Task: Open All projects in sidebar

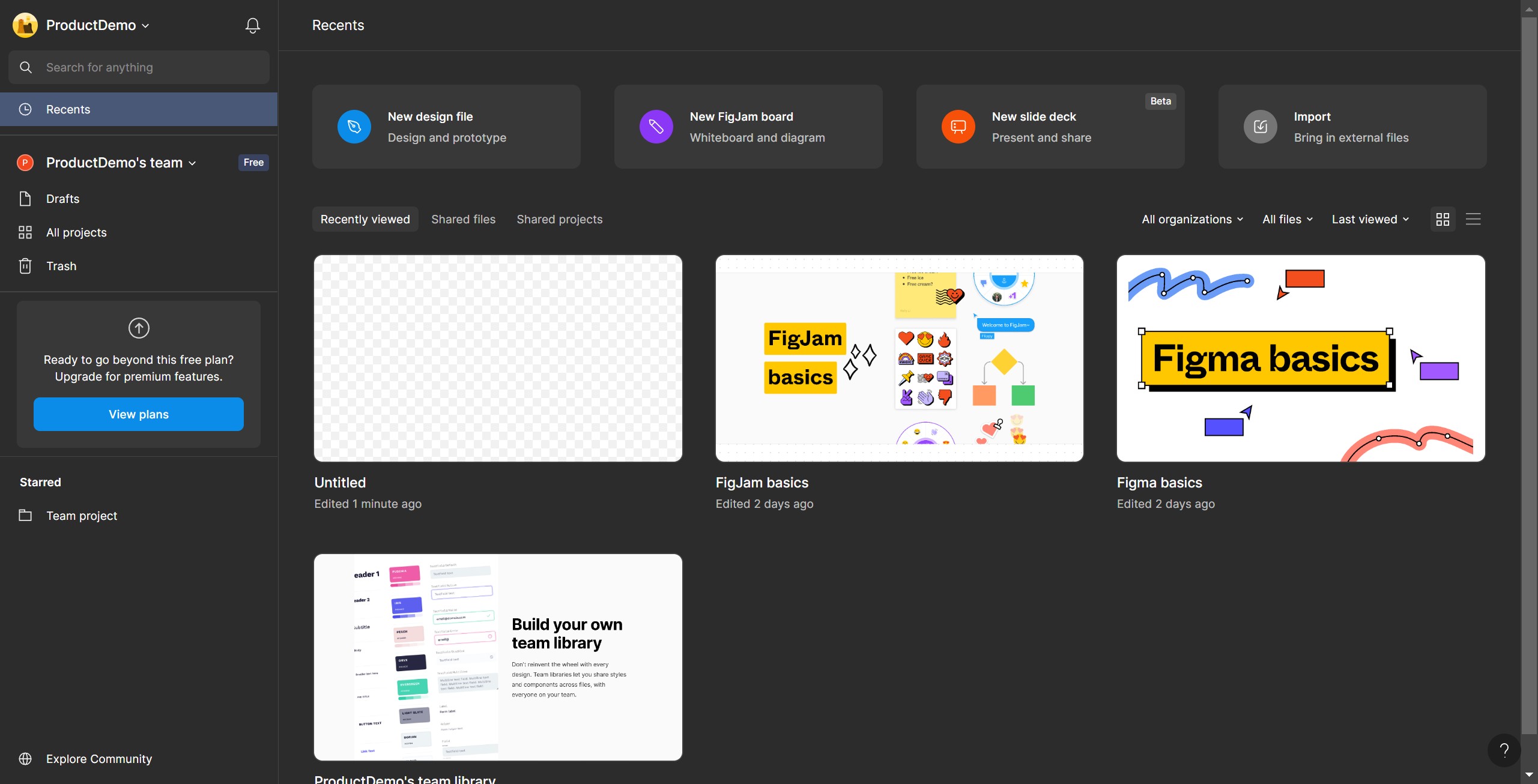Action: pos(139,232)
